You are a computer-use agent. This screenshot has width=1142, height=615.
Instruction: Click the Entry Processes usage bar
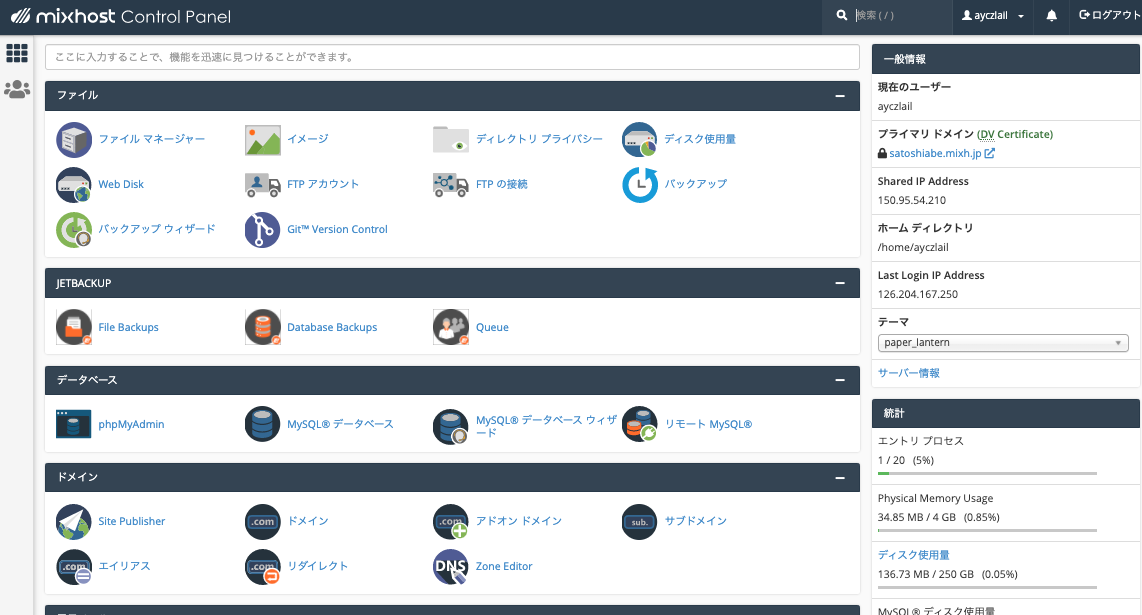[x=987, y=474]
